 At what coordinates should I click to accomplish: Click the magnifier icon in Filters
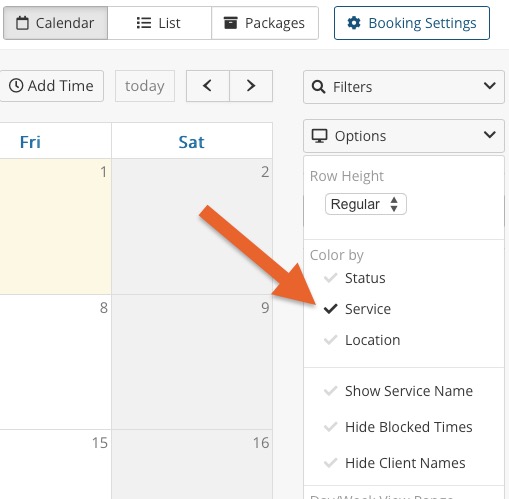[x=318, y=87]
